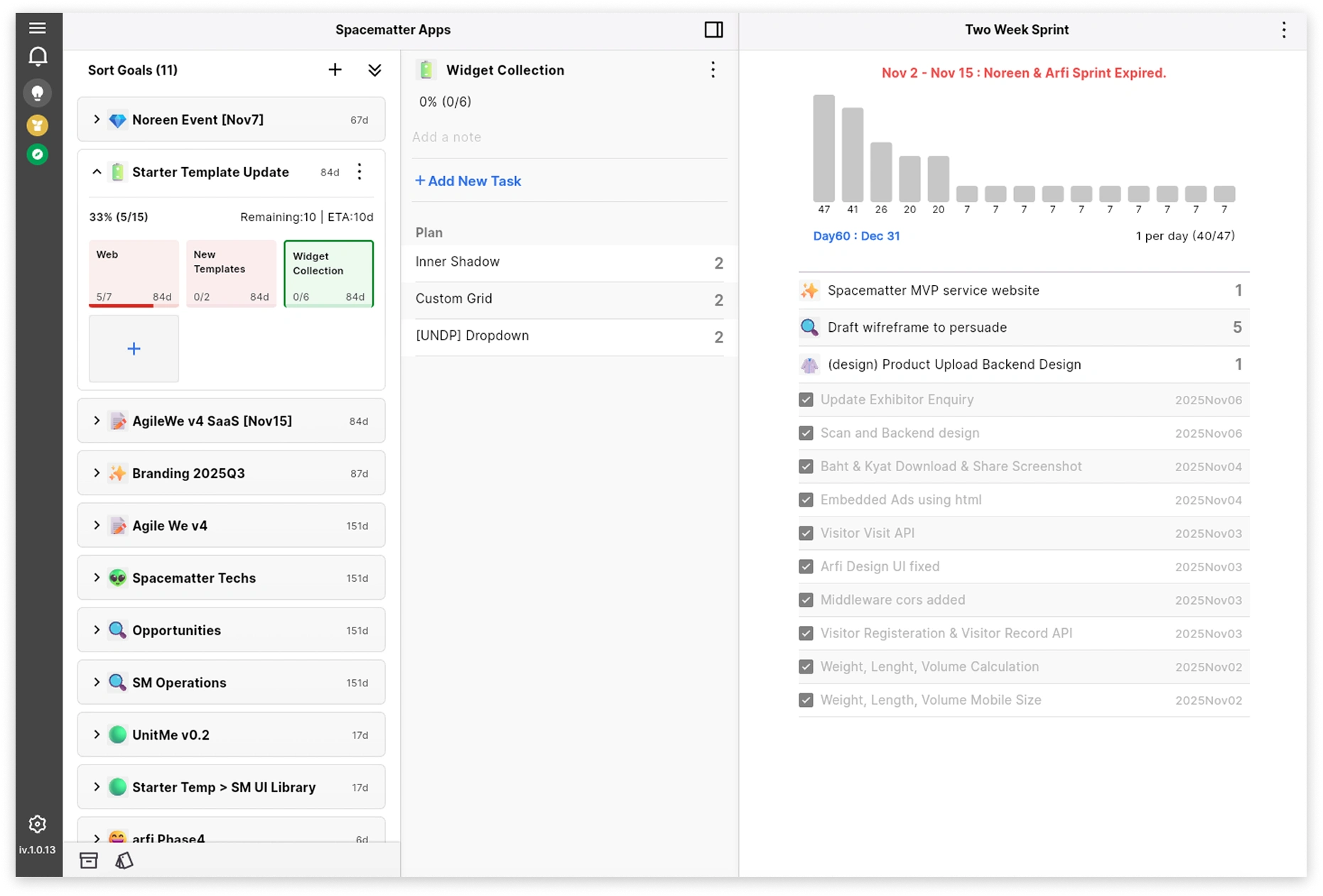This screenshot has width=1323, height=896.
Task: Select the New Templates milestone card
Action: (x=231, y=274)
